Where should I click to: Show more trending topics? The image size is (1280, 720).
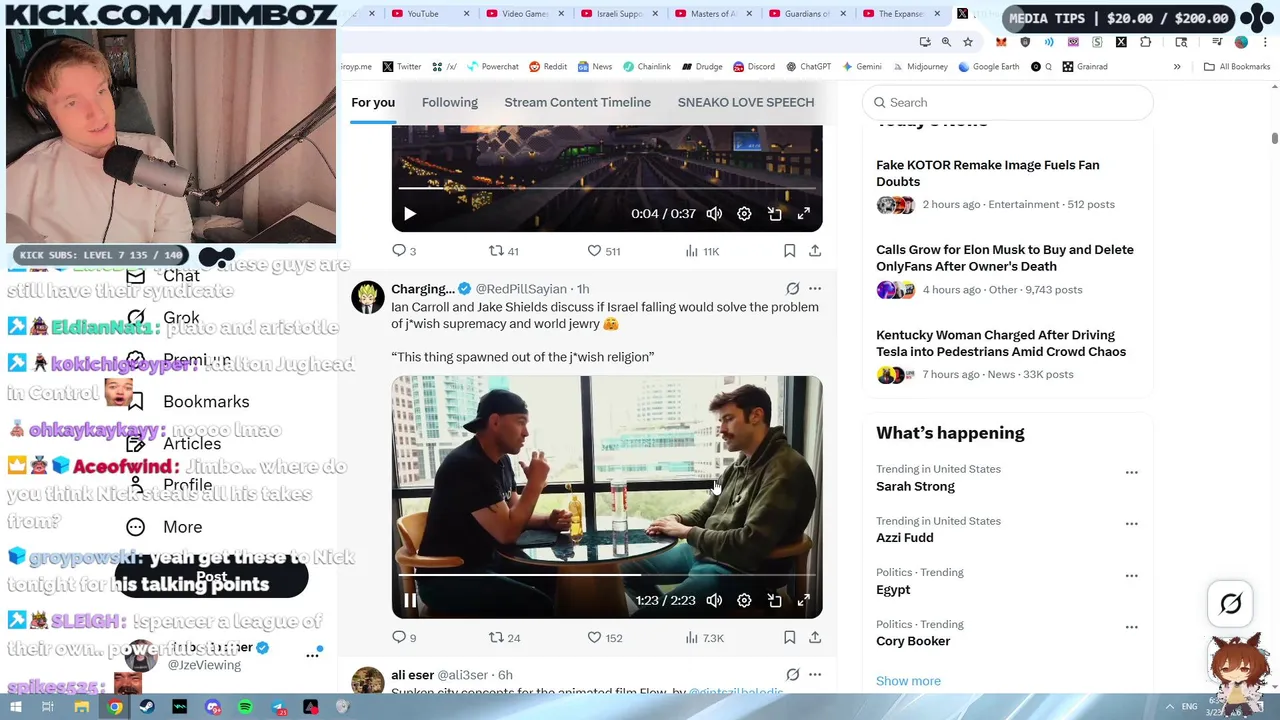[908, 681]
